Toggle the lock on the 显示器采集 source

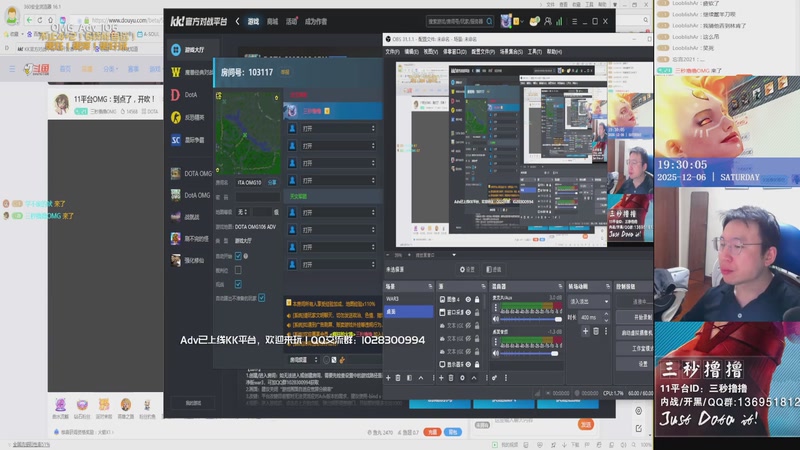tap(477, 364)
